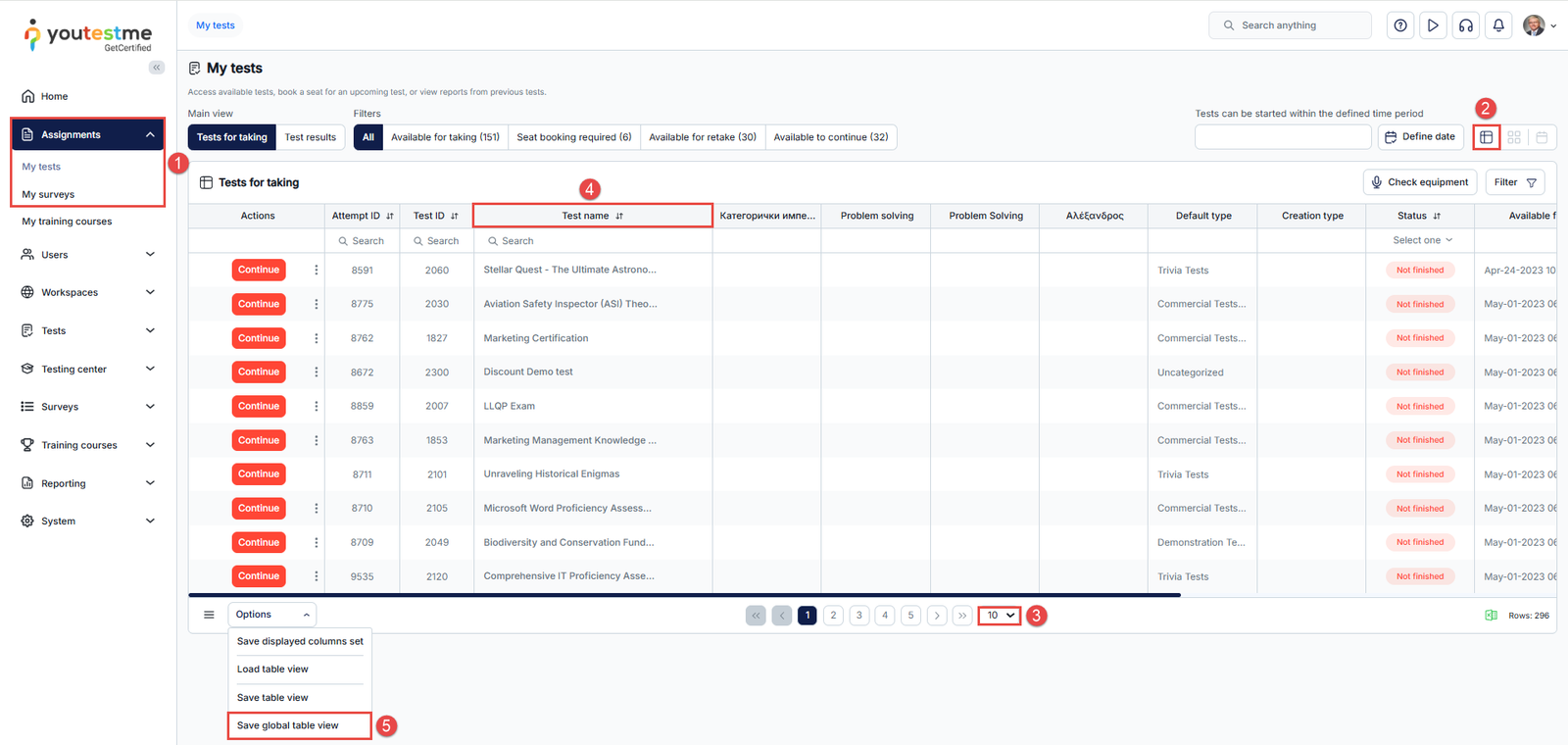Open the video tutorial play icon
1568x745 pixels.
pyautogui.click(x=1433, y=25)
